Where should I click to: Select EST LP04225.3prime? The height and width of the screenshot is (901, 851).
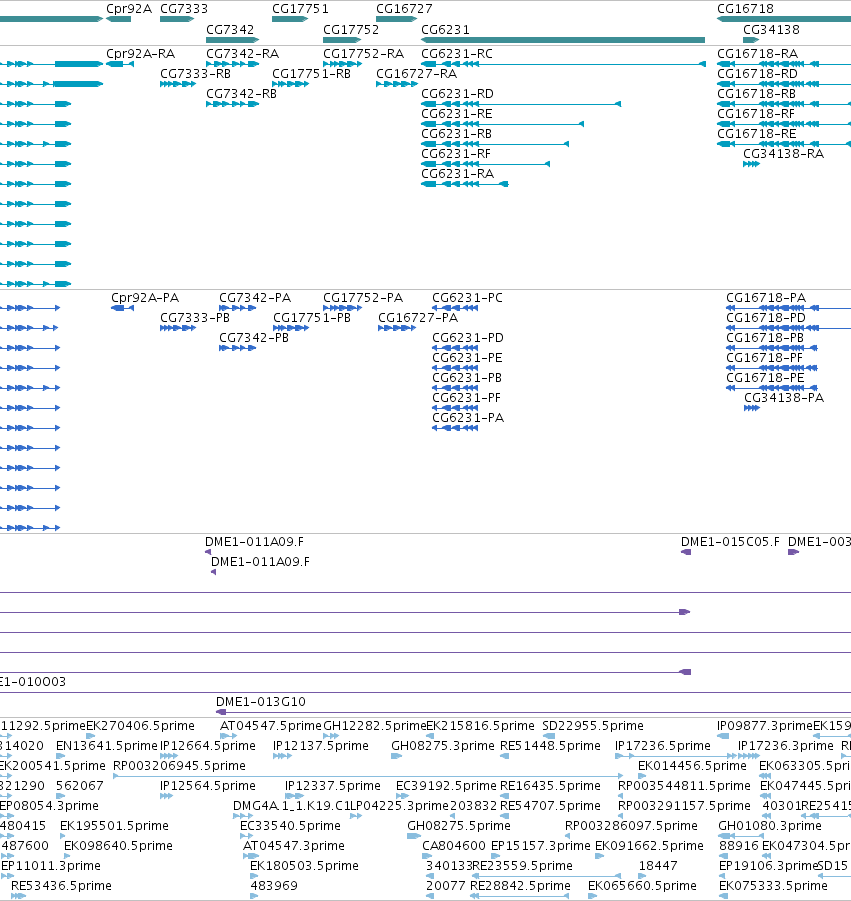point(399,806)
